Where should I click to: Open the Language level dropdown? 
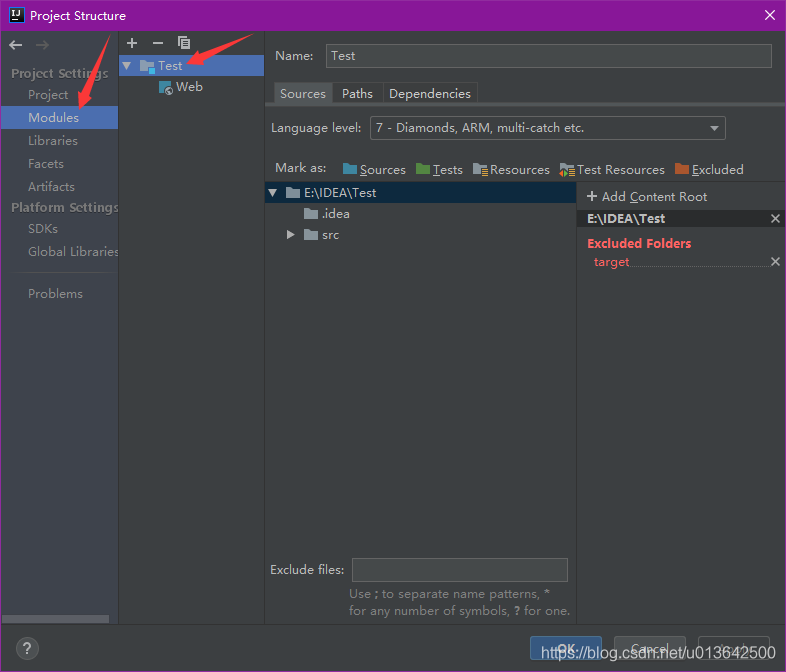[x=547, y=128]
